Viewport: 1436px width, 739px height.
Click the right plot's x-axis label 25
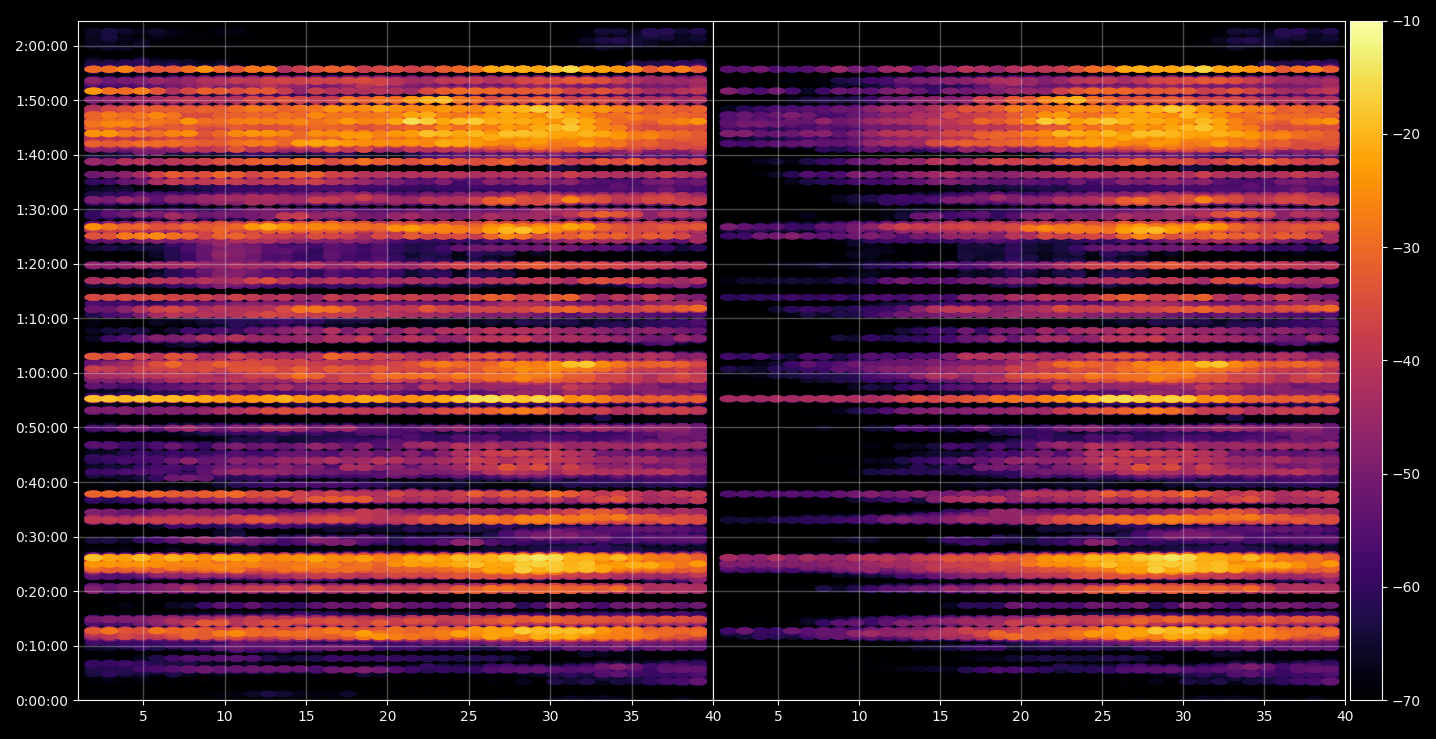[1102, 716]
